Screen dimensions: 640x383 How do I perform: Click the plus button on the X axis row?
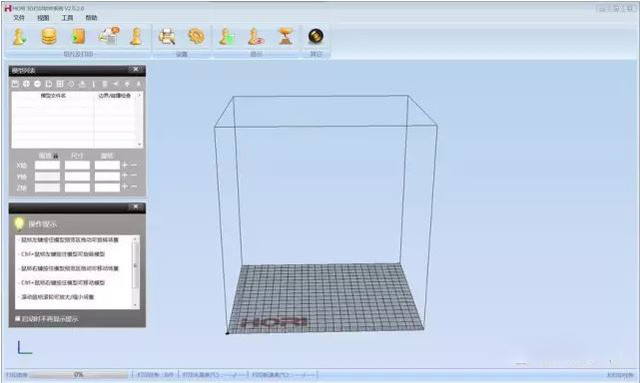(125, 165)
